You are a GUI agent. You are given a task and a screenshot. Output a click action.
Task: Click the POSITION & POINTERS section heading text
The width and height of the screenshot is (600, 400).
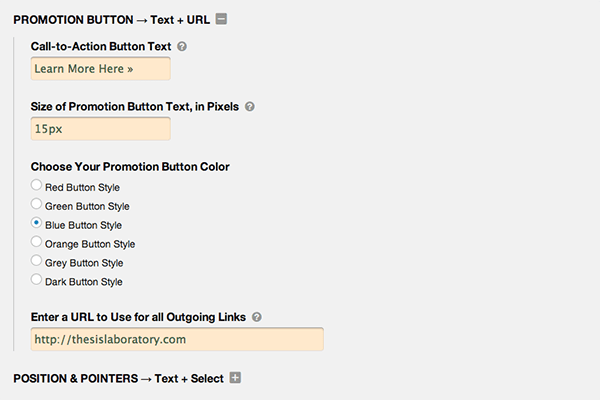click(x=117, y=378)
